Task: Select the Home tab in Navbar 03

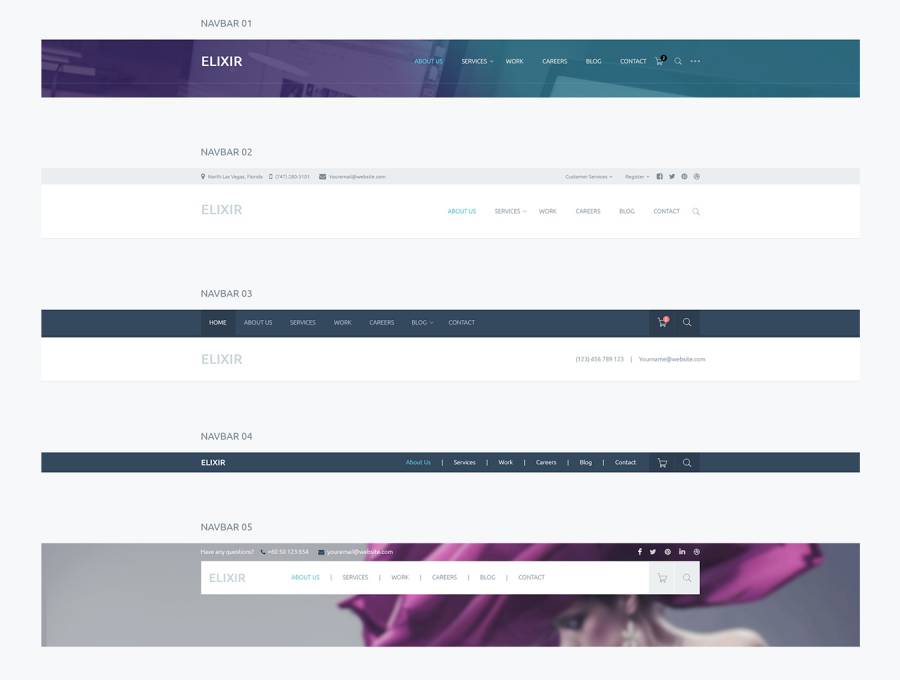Action: coord(217,323)
